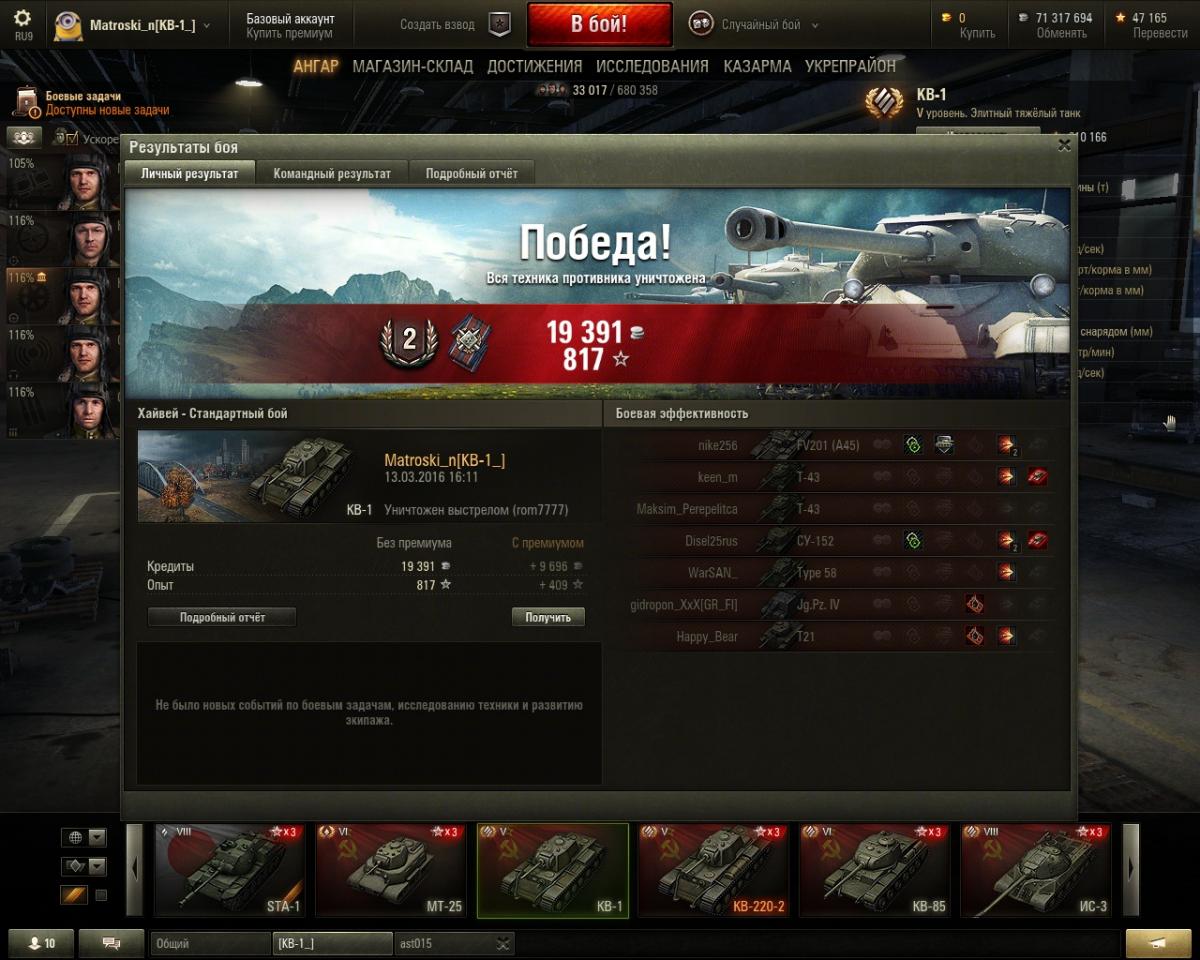The width and height of the screenshot is (1200, 960).
Task: Close the ast015 chat tab via its X icon
Action: (503, 943)
